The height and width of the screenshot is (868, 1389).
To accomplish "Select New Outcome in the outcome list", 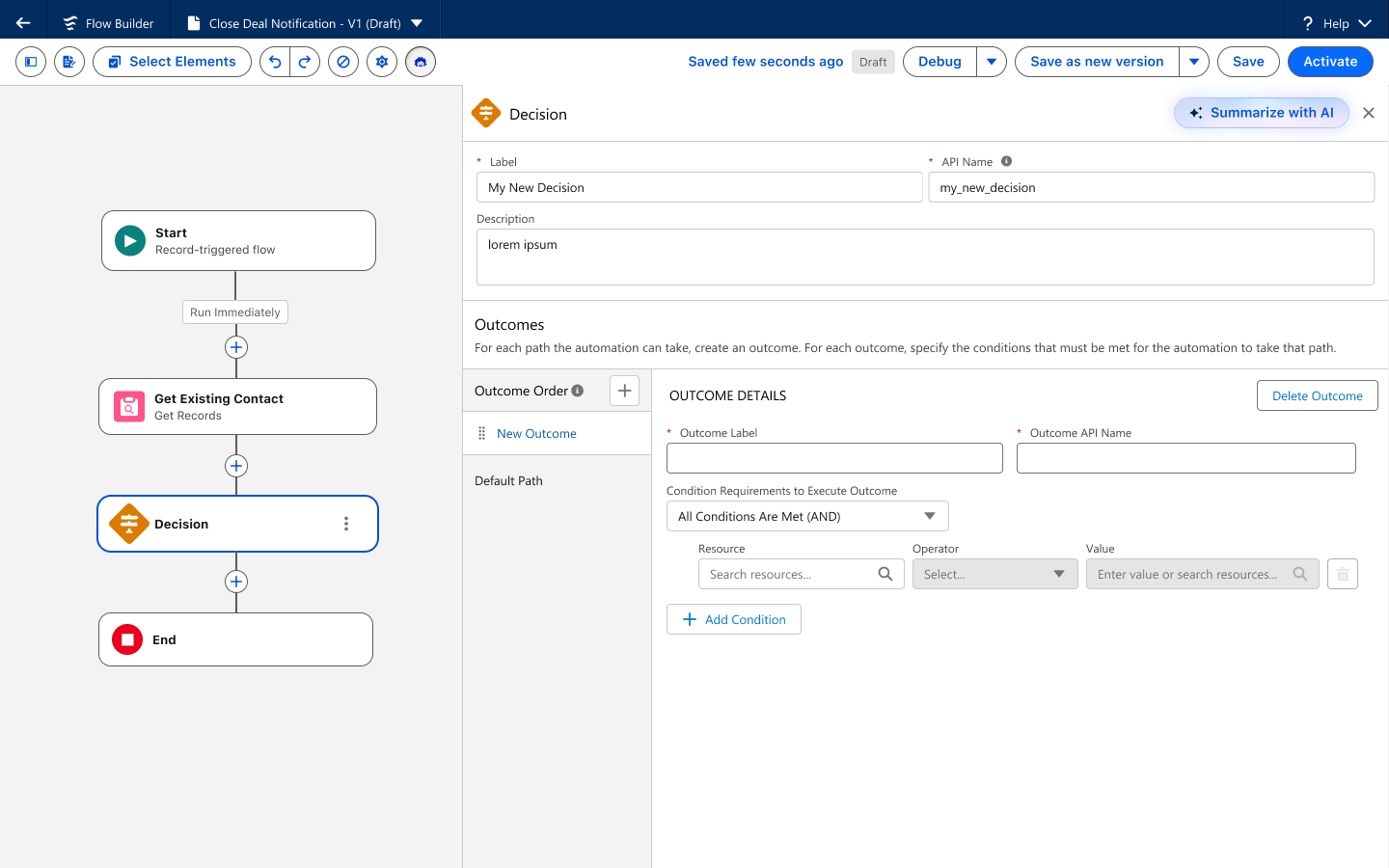I will [558, 434].
